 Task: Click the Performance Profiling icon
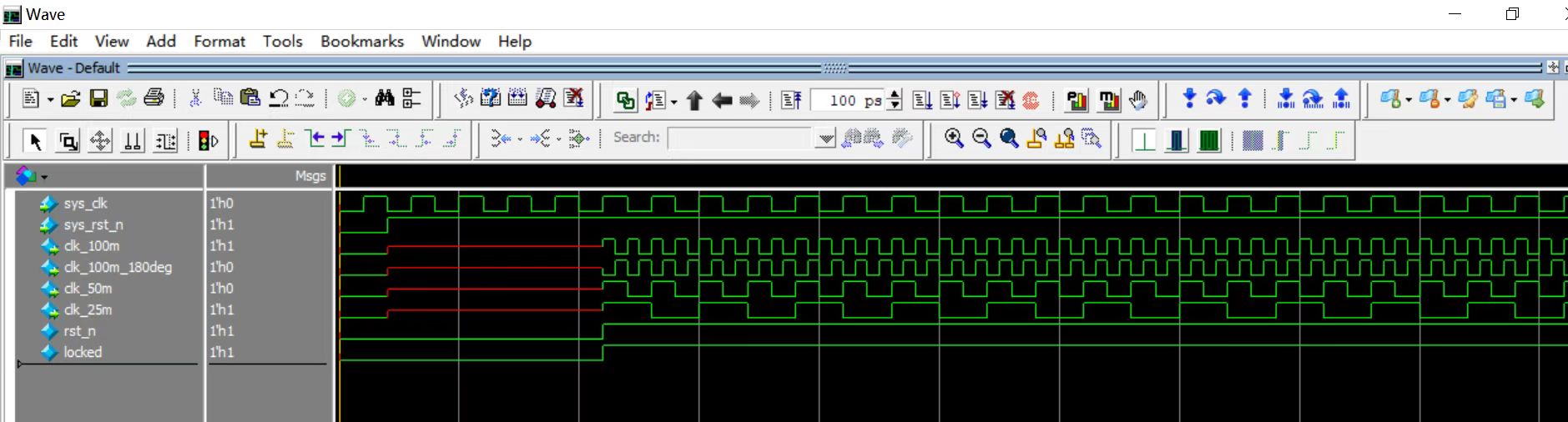coord(1077,101)
